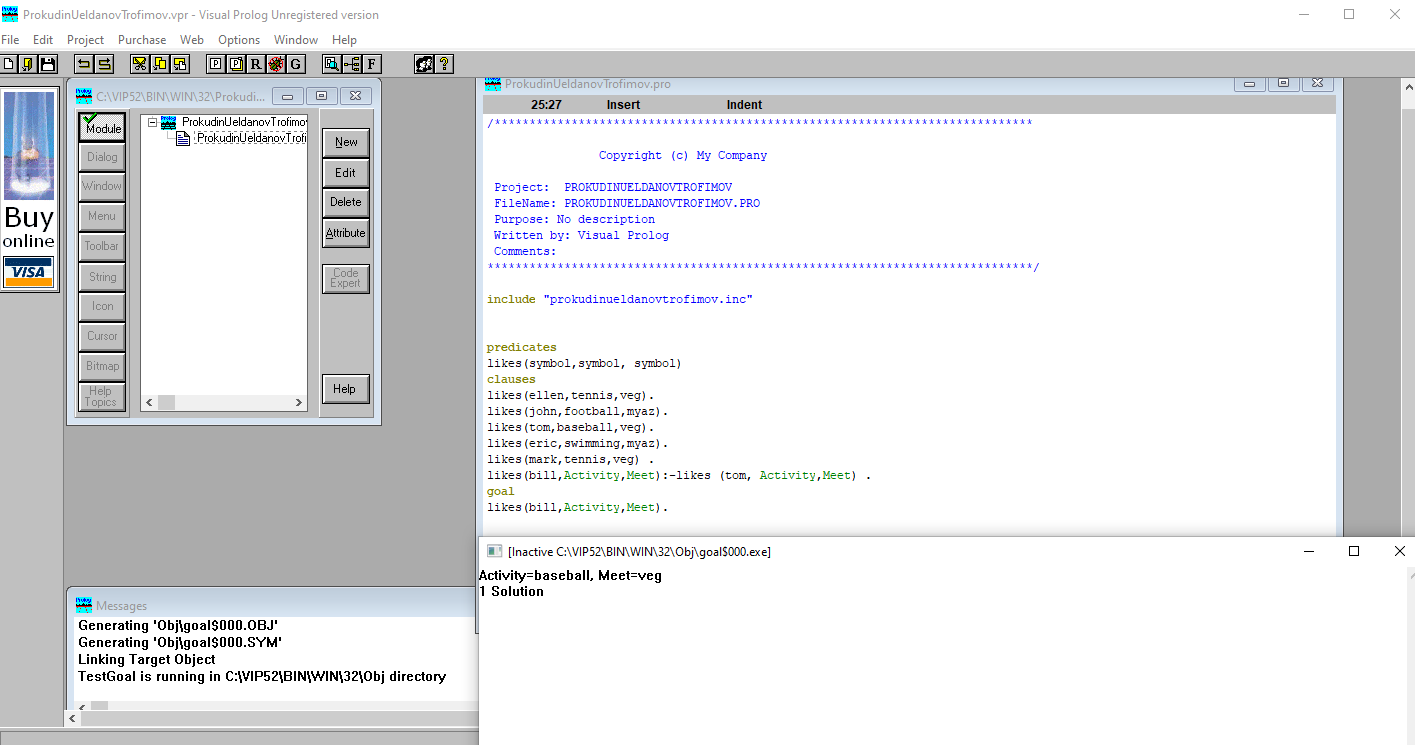Open the Web menu
This screenshot has height=745, width=1415.
(192, 40)
